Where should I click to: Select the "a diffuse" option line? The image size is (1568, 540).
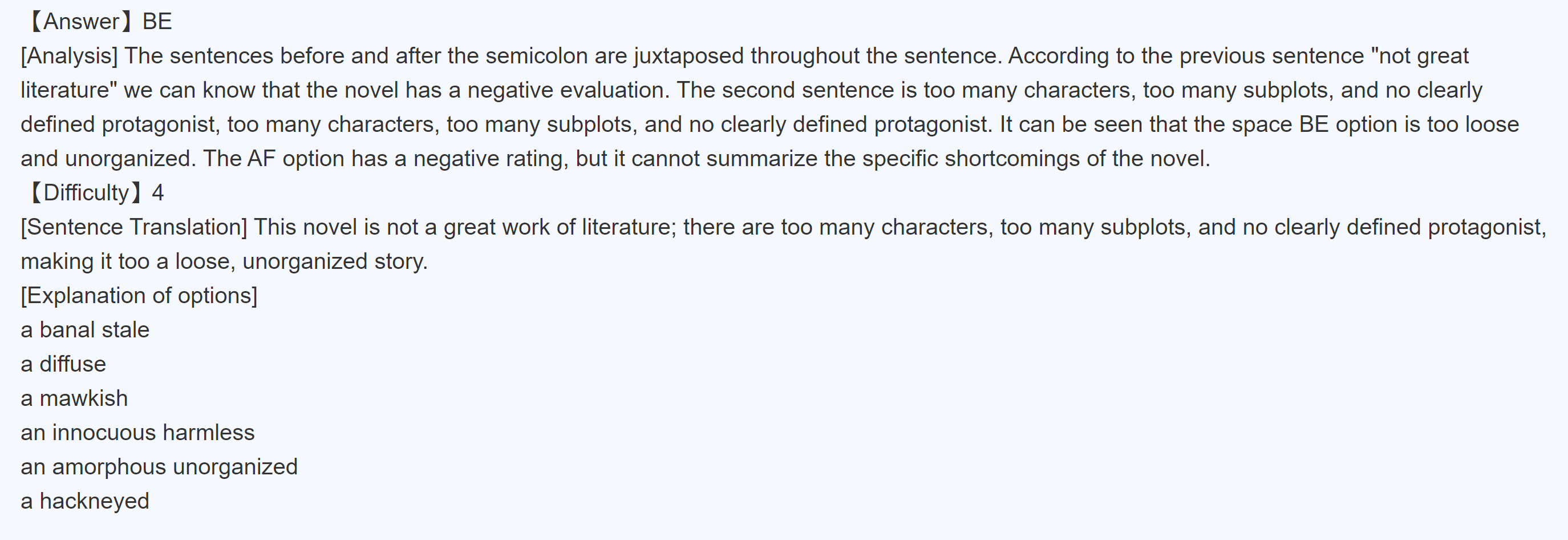[63, 364]
